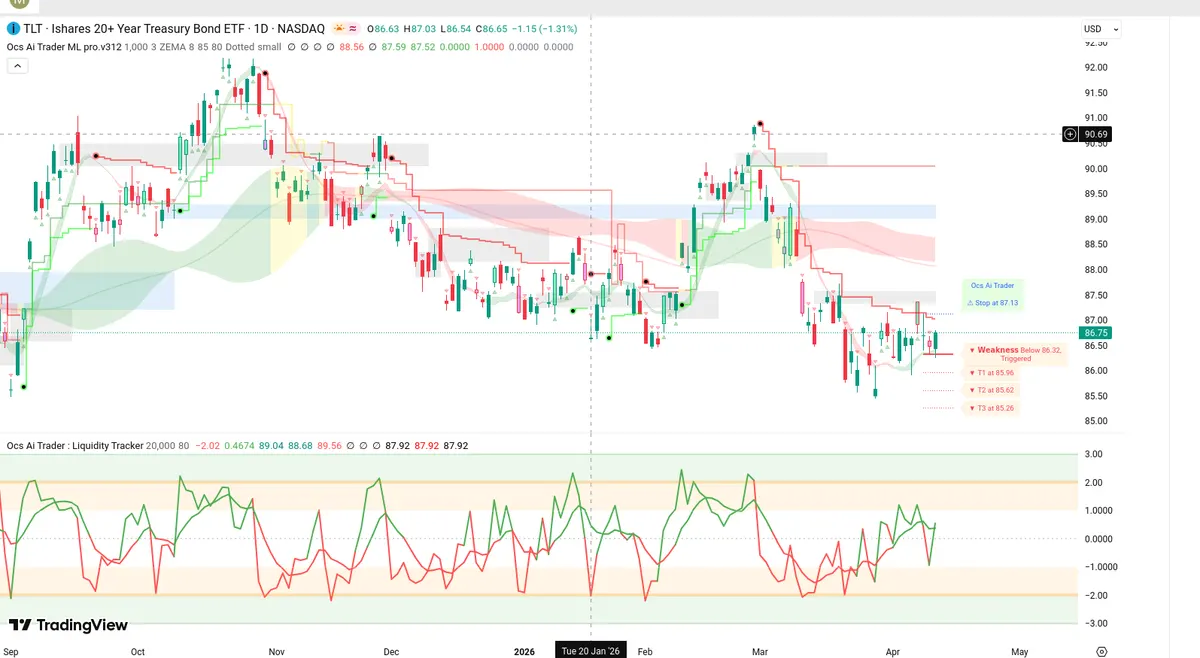The image size is (1200, 658).
Task: Select Ocs Ai Trader ML pro.v312 indicator title
Action: click(x=63, y=46)
